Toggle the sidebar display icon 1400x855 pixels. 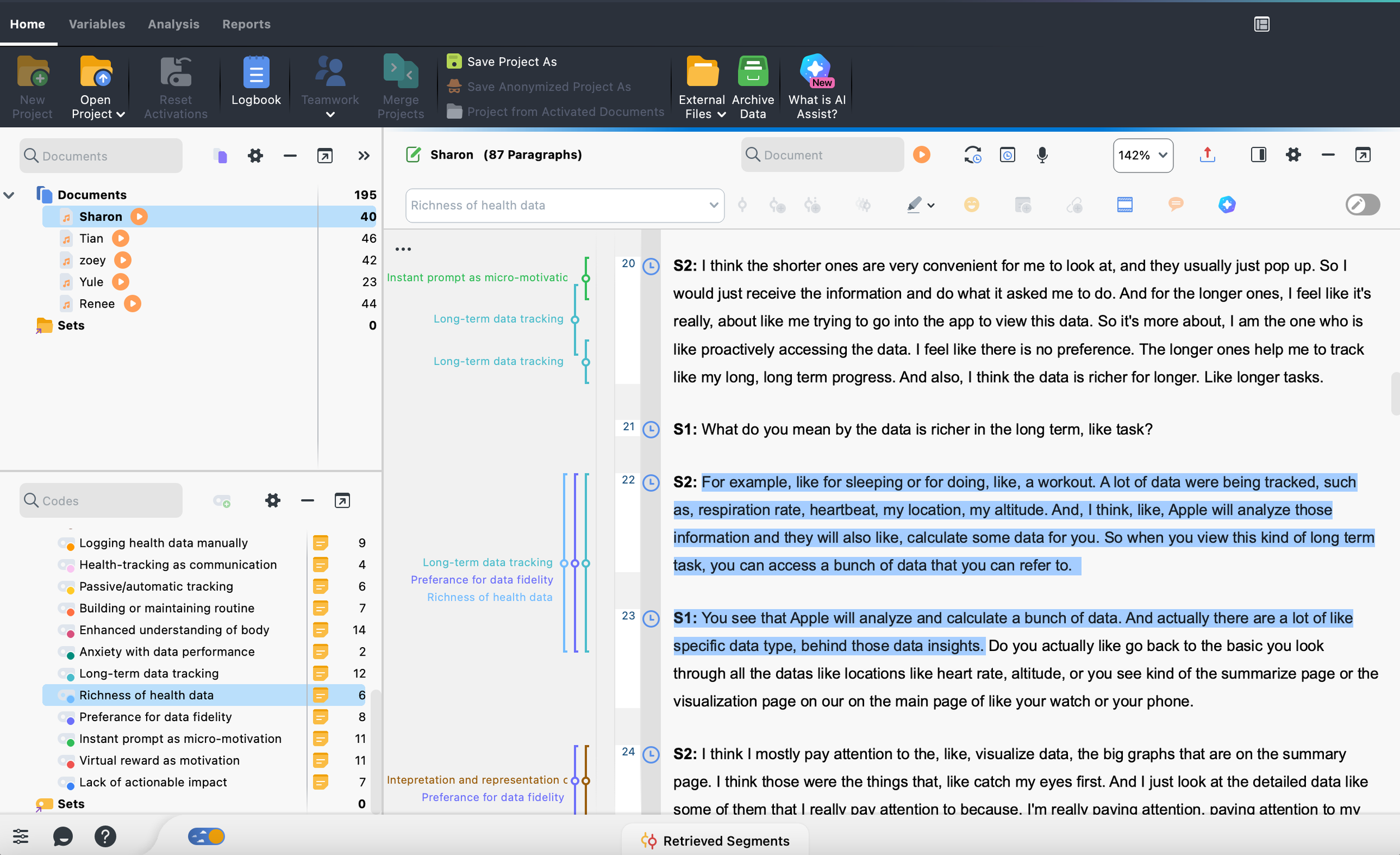click(x=1258, y=155)
